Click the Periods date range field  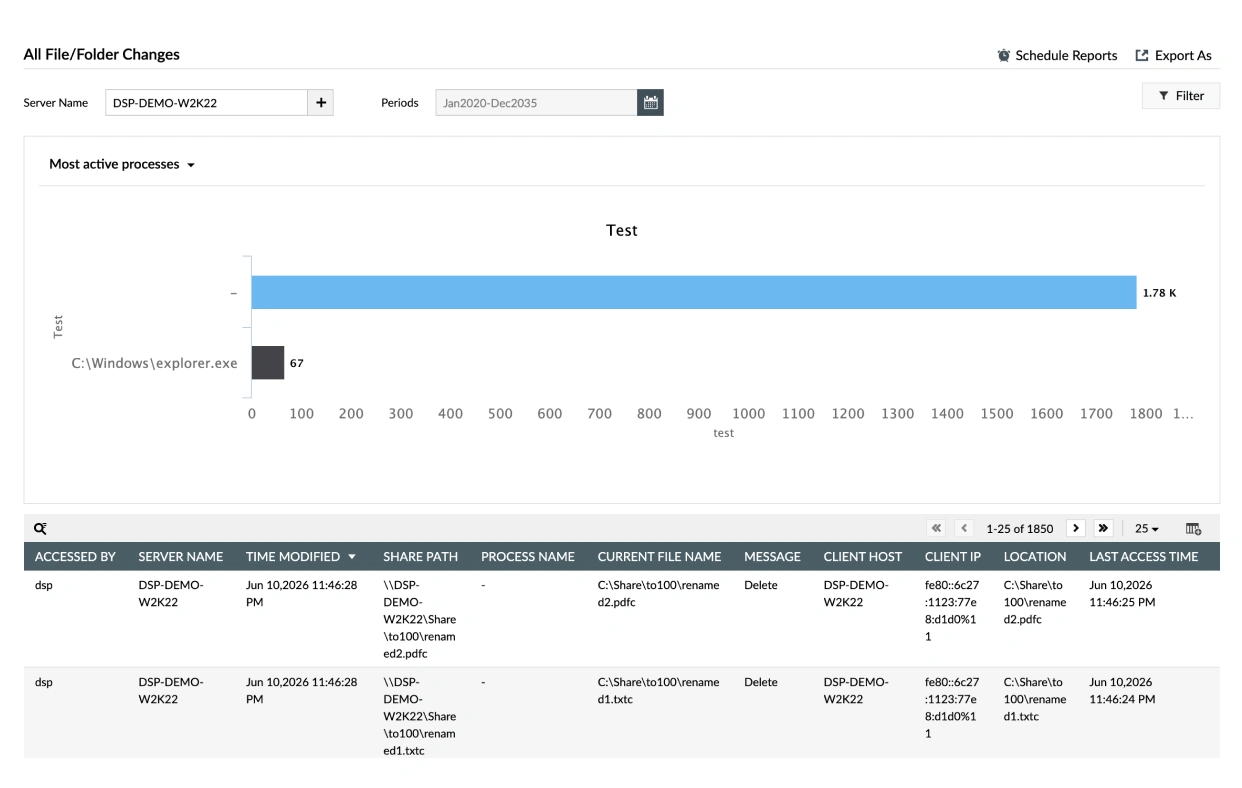tap(536, 102)
